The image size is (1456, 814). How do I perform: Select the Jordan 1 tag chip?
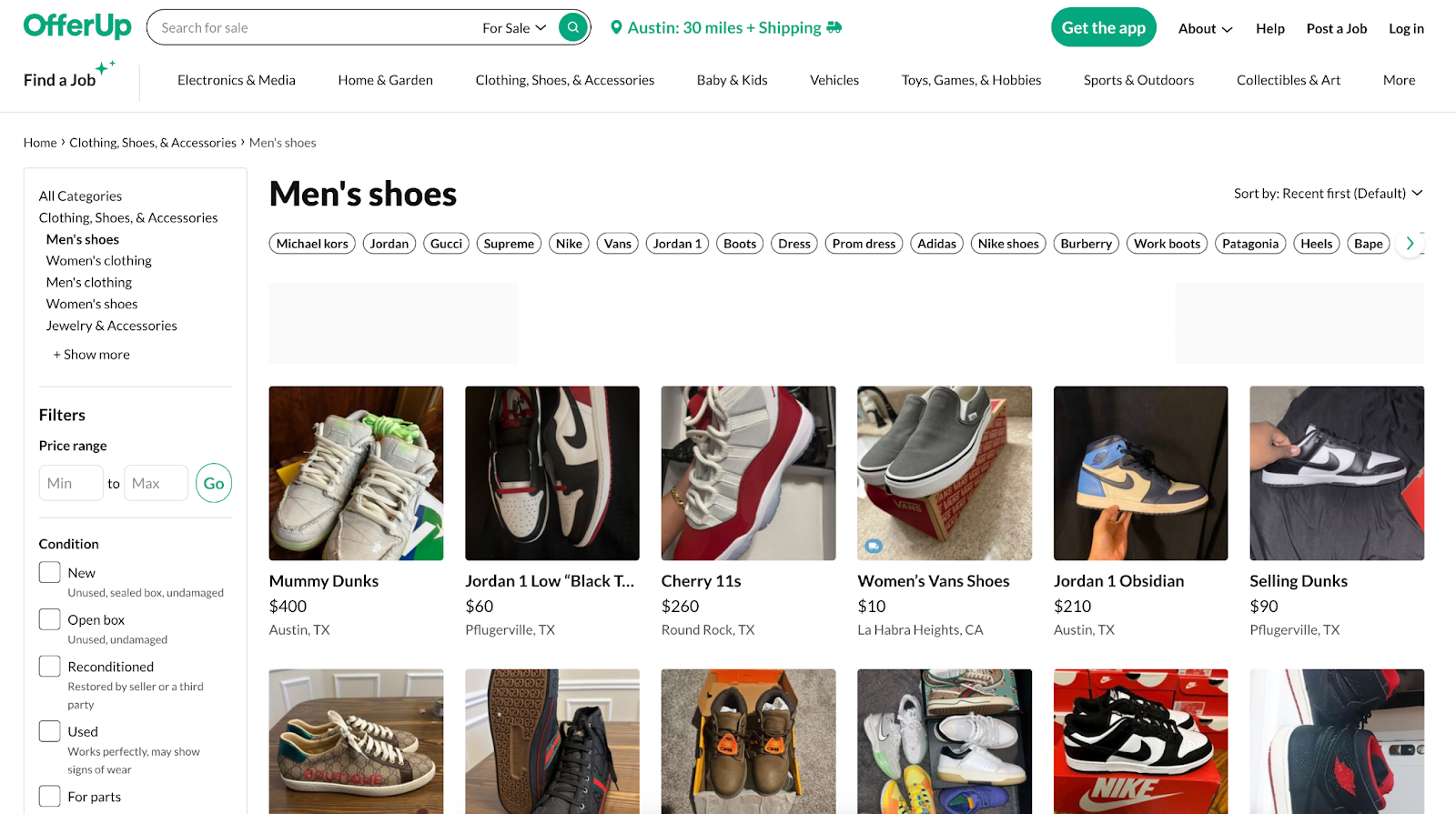(677, 243)
